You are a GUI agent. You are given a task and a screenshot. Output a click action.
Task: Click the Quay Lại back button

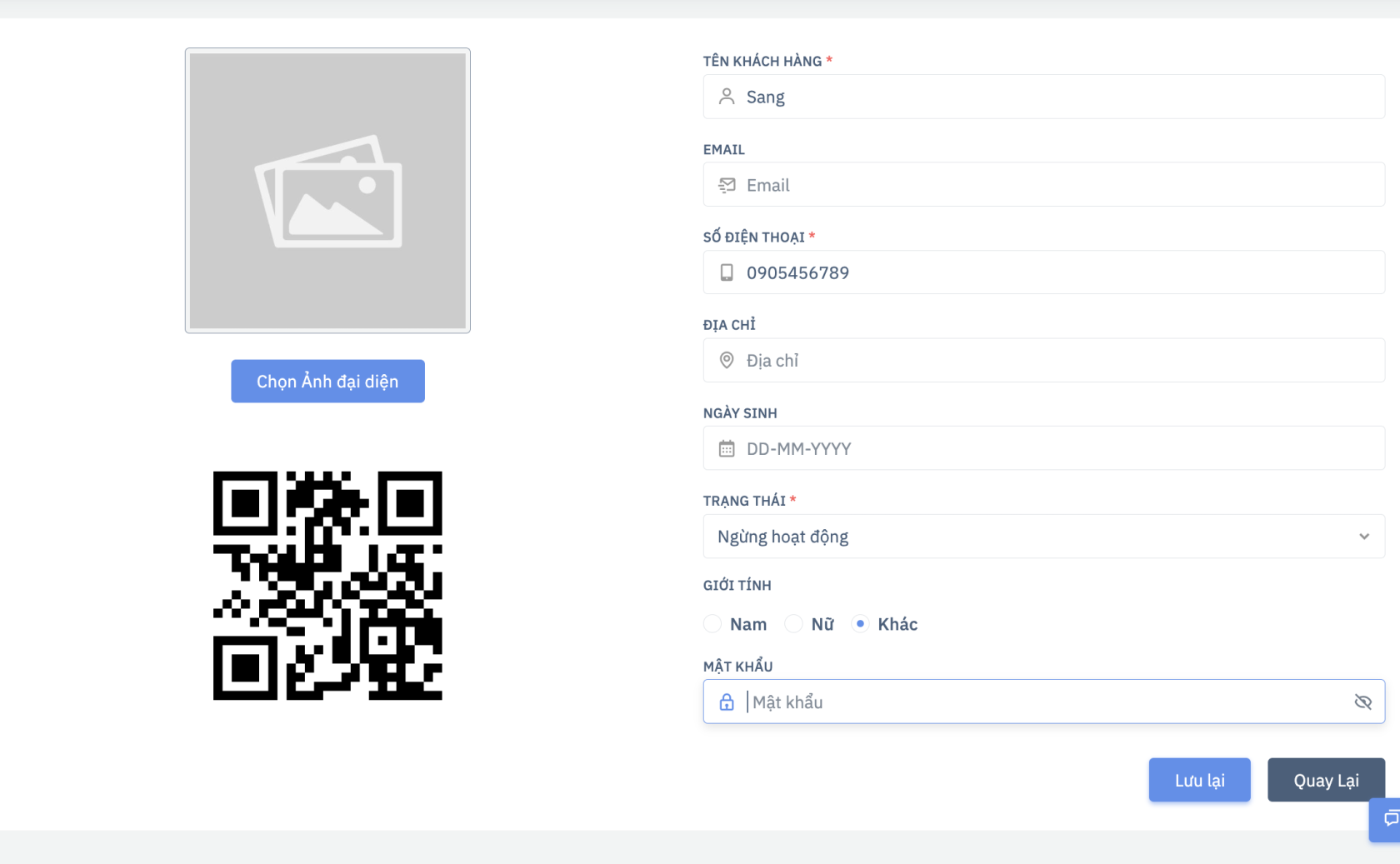point(1326,780)
